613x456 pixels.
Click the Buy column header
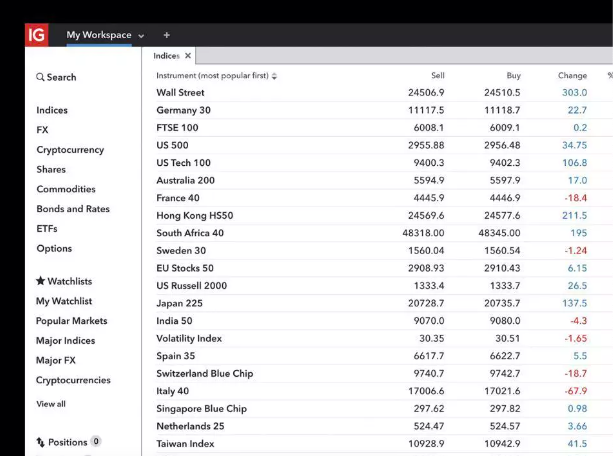pos(513,75)
